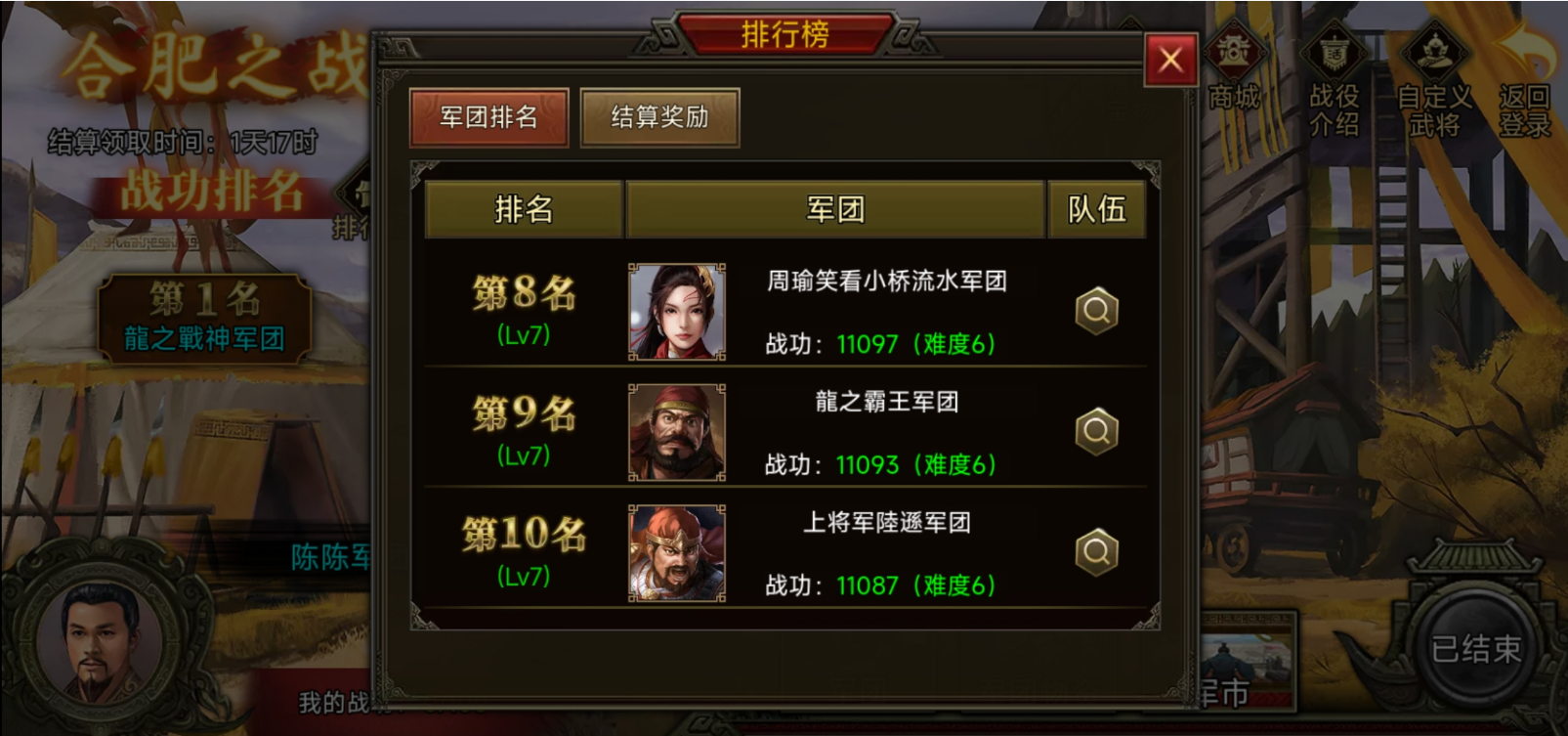Select the rank 10 armored general portrait
Screen dimensions: 1568x736
(677, 553)
